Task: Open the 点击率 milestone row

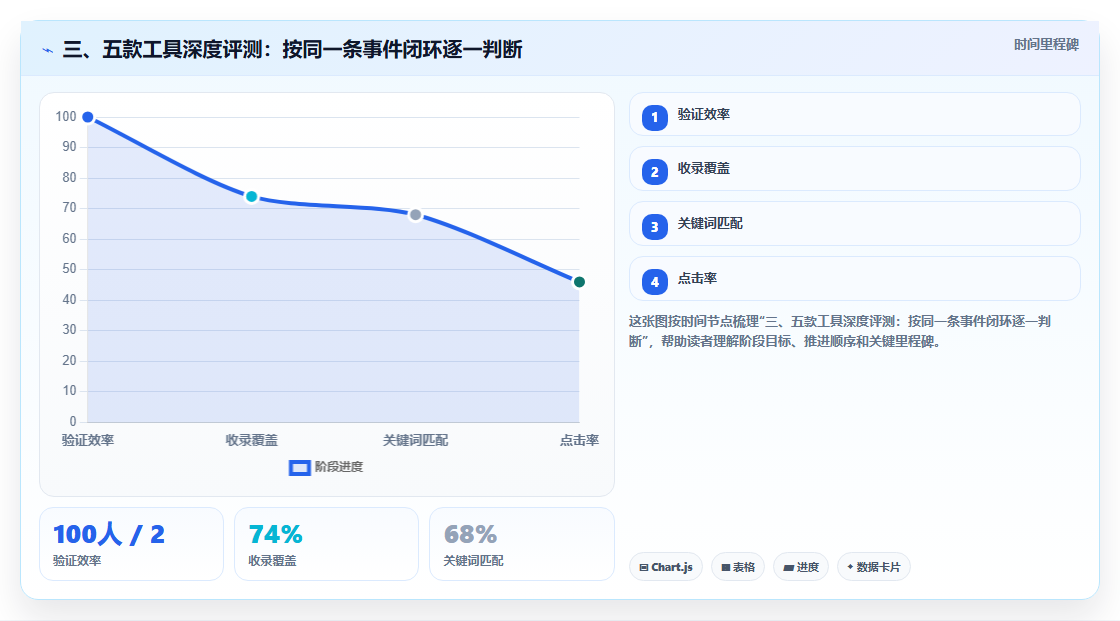Action: tap(854, 279)
